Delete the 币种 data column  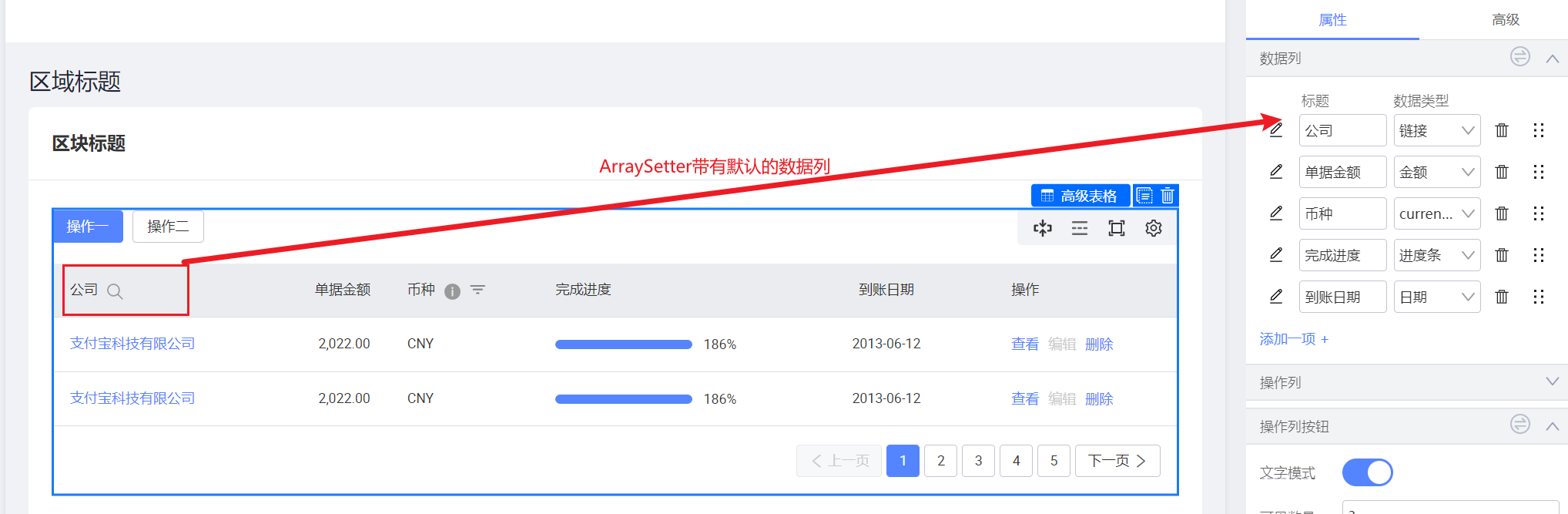[x=1502, y=213]
